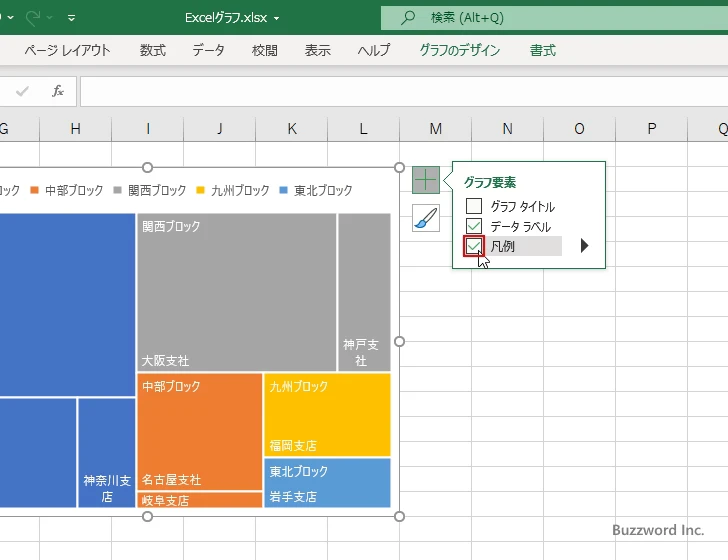Open the ヘルプ tab
The height and width of the screenshot is (560, 728).
pos(374,50)
